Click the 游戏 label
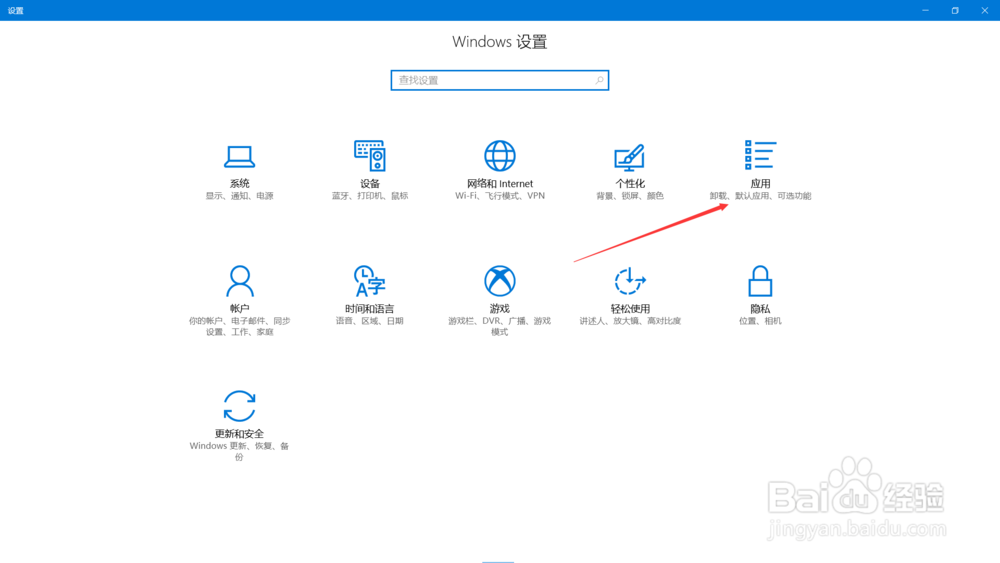 499,309
